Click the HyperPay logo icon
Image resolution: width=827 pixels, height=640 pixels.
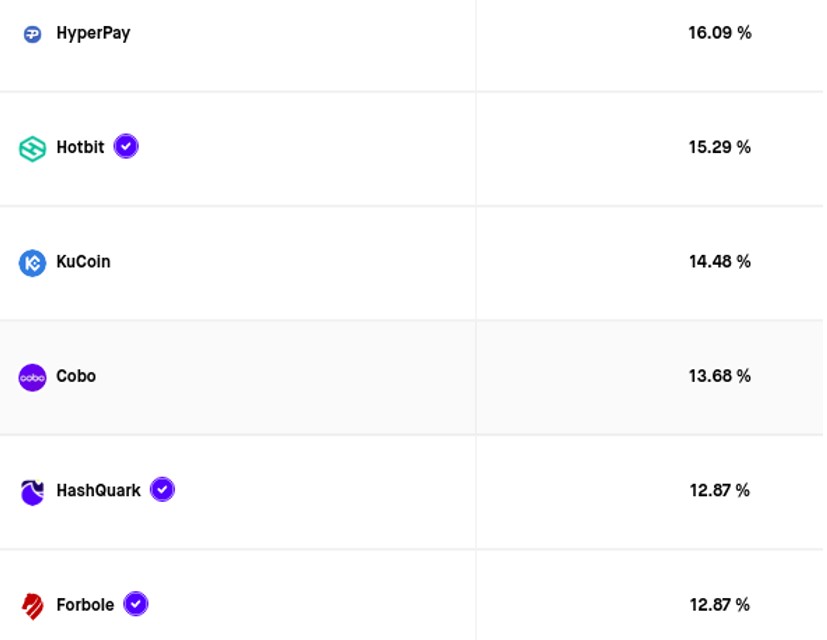coord(32,34)
